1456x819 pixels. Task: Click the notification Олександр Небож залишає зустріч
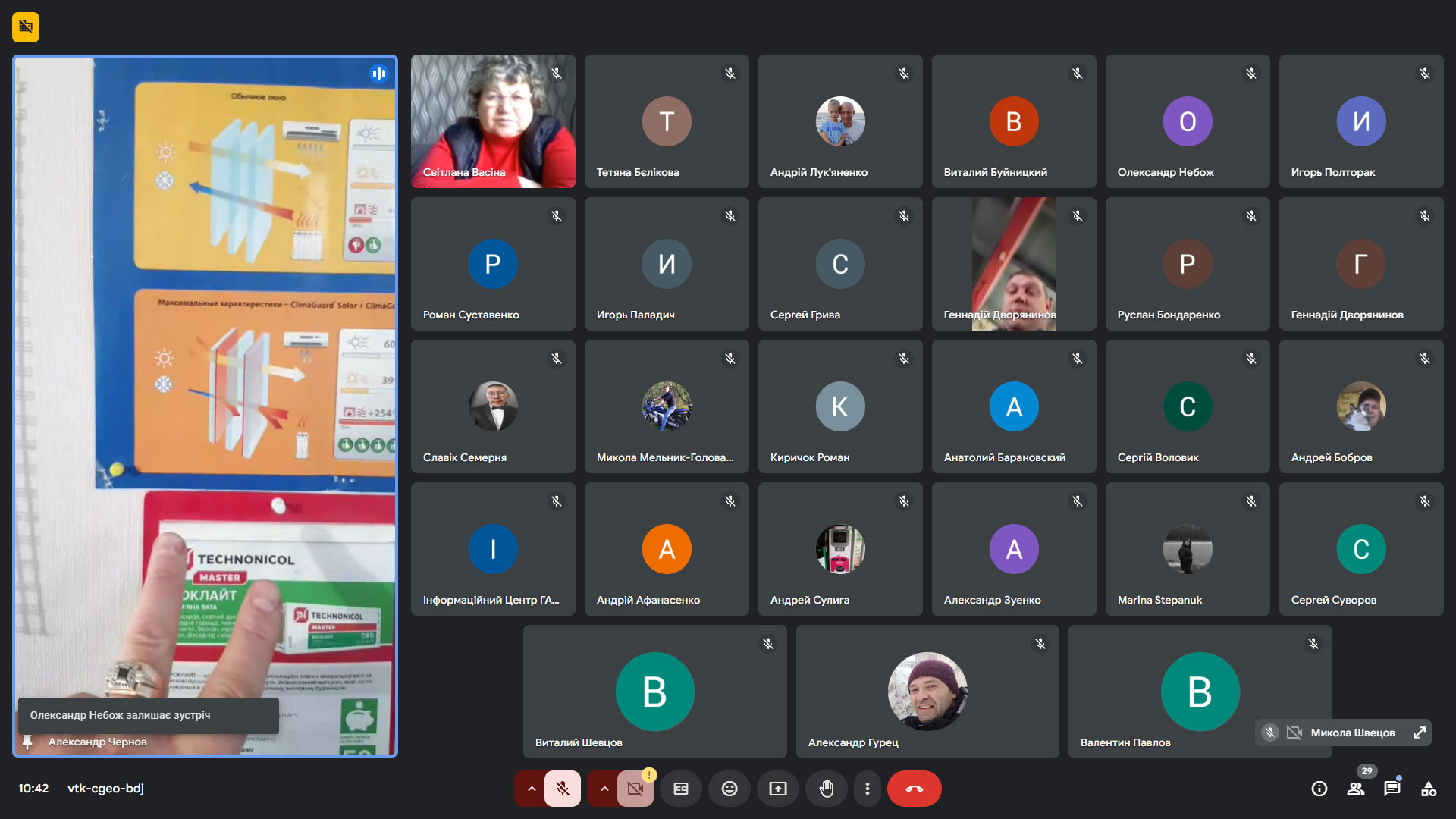[149, 715]
